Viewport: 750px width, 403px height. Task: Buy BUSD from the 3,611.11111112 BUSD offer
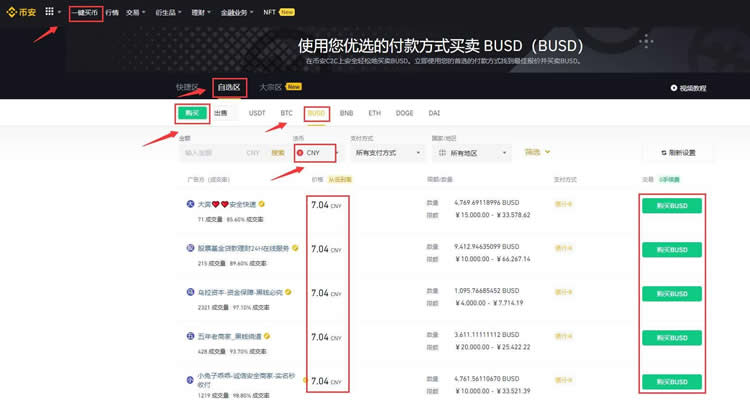coord(672,338)
